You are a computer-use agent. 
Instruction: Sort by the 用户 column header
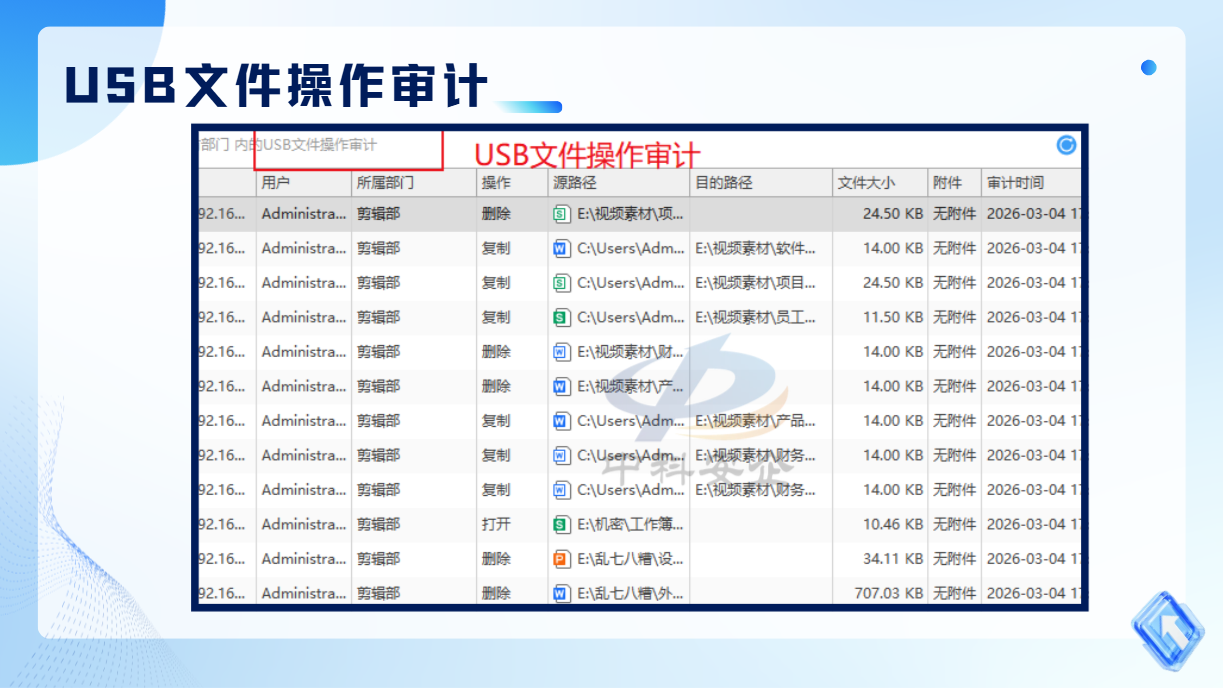click(x=304, y=183)
